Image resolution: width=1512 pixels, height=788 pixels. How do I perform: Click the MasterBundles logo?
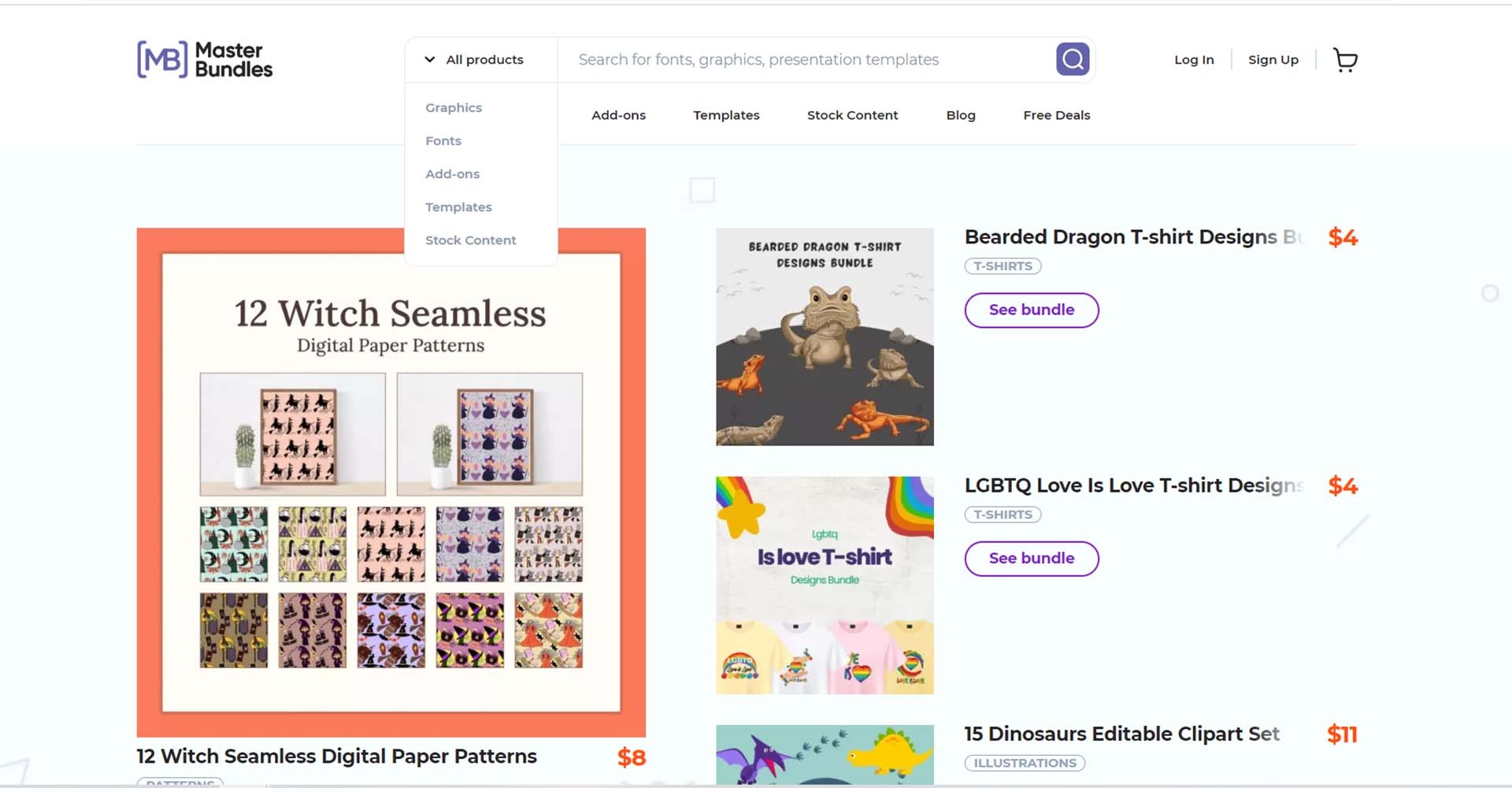pos(204,59)
